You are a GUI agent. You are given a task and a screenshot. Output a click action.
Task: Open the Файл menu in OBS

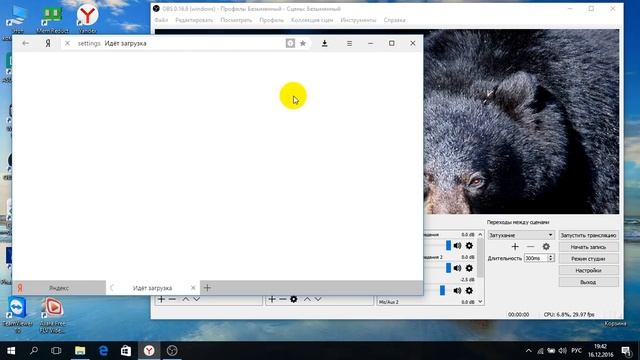[161, 20]
